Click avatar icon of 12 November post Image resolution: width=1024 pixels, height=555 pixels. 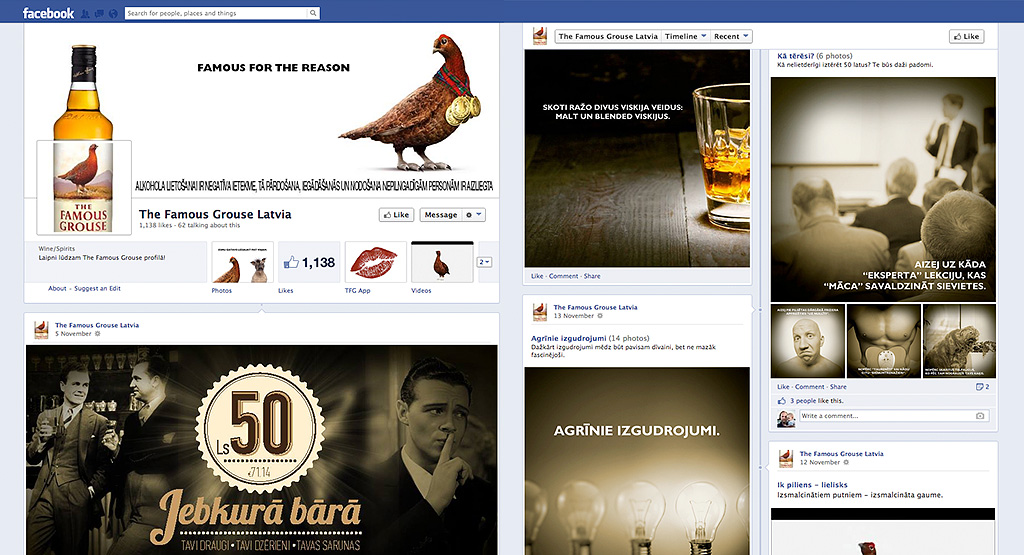(786, 458)
